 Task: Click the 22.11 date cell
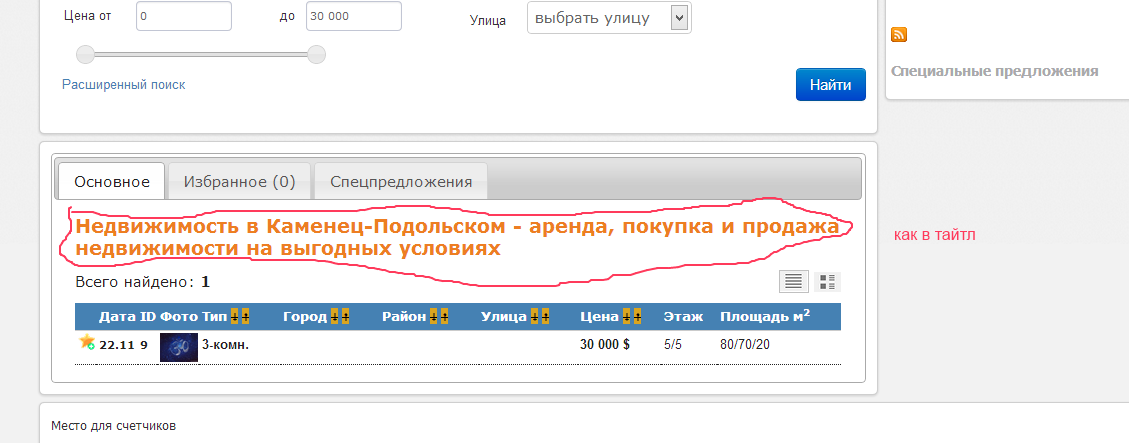[117, 345]
